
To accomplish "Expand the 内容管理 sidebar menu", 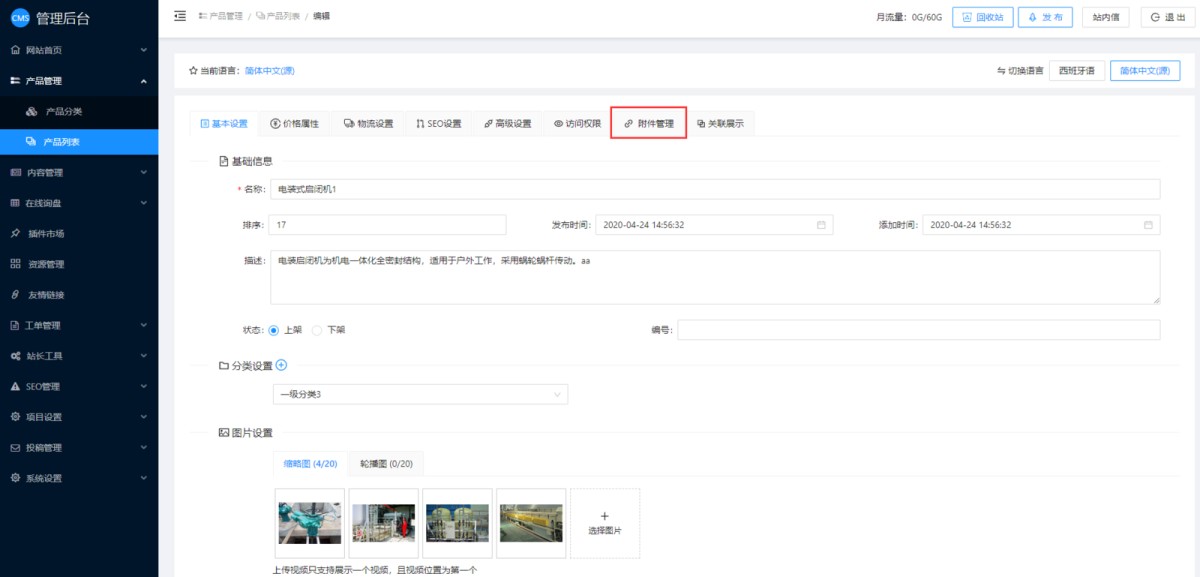I will (79, 173).
